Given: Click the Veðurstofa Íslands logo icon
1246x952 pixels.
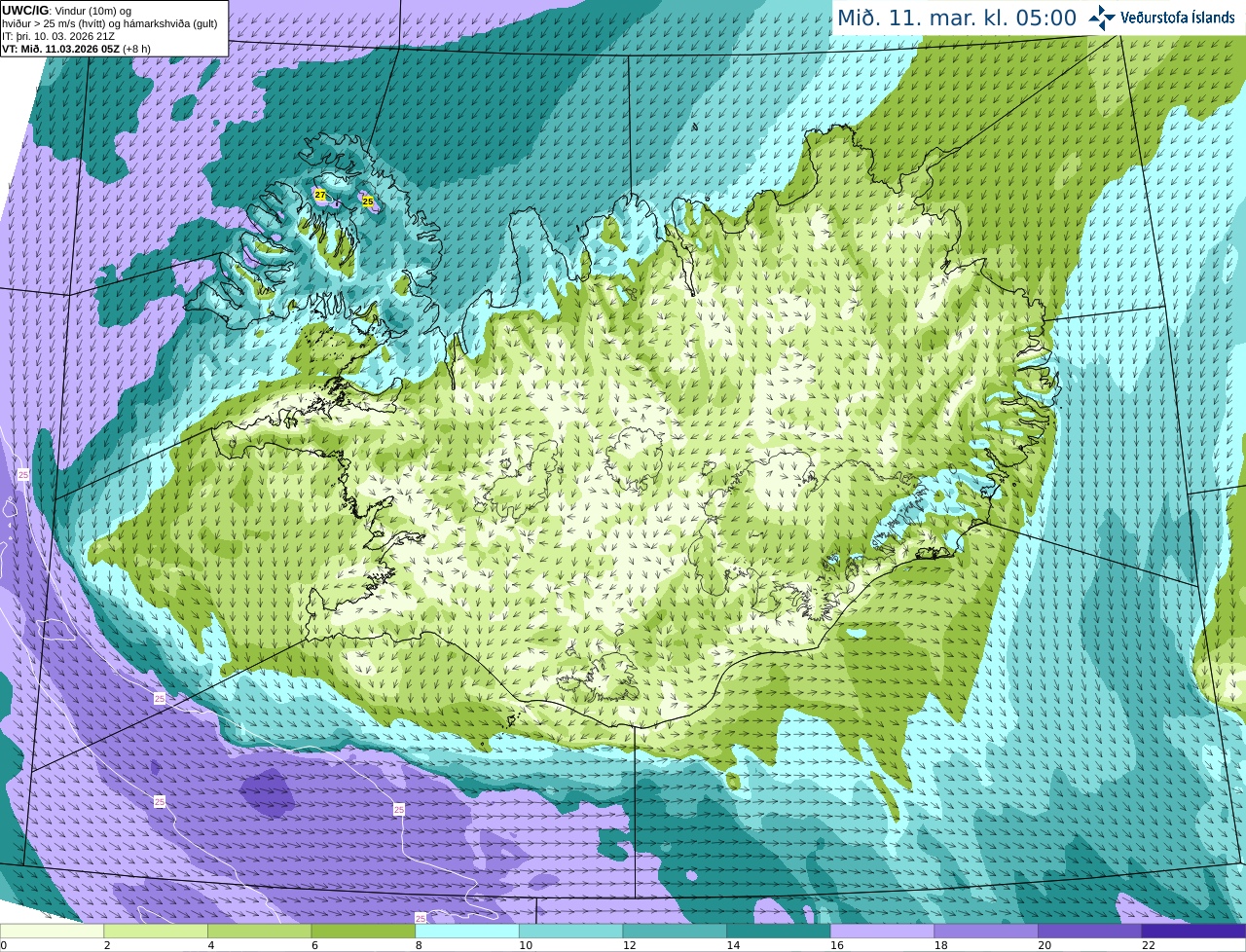Looking at the screenshot, I should [1101, 18].
